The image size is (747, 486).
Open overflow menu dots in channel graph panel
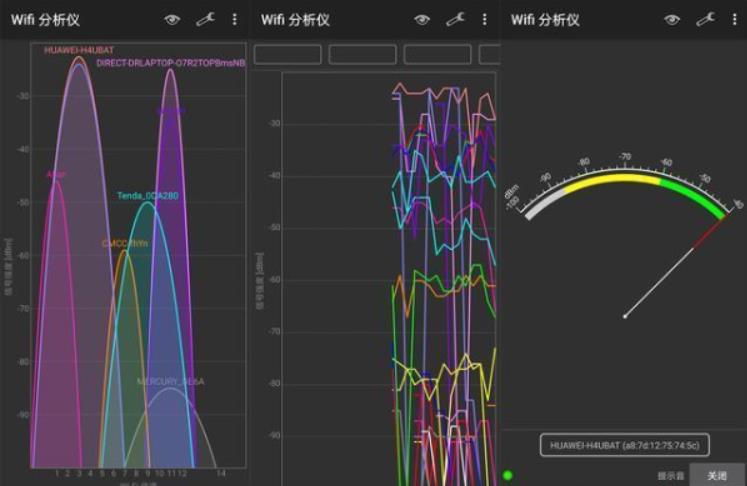[x=234, y=20]
